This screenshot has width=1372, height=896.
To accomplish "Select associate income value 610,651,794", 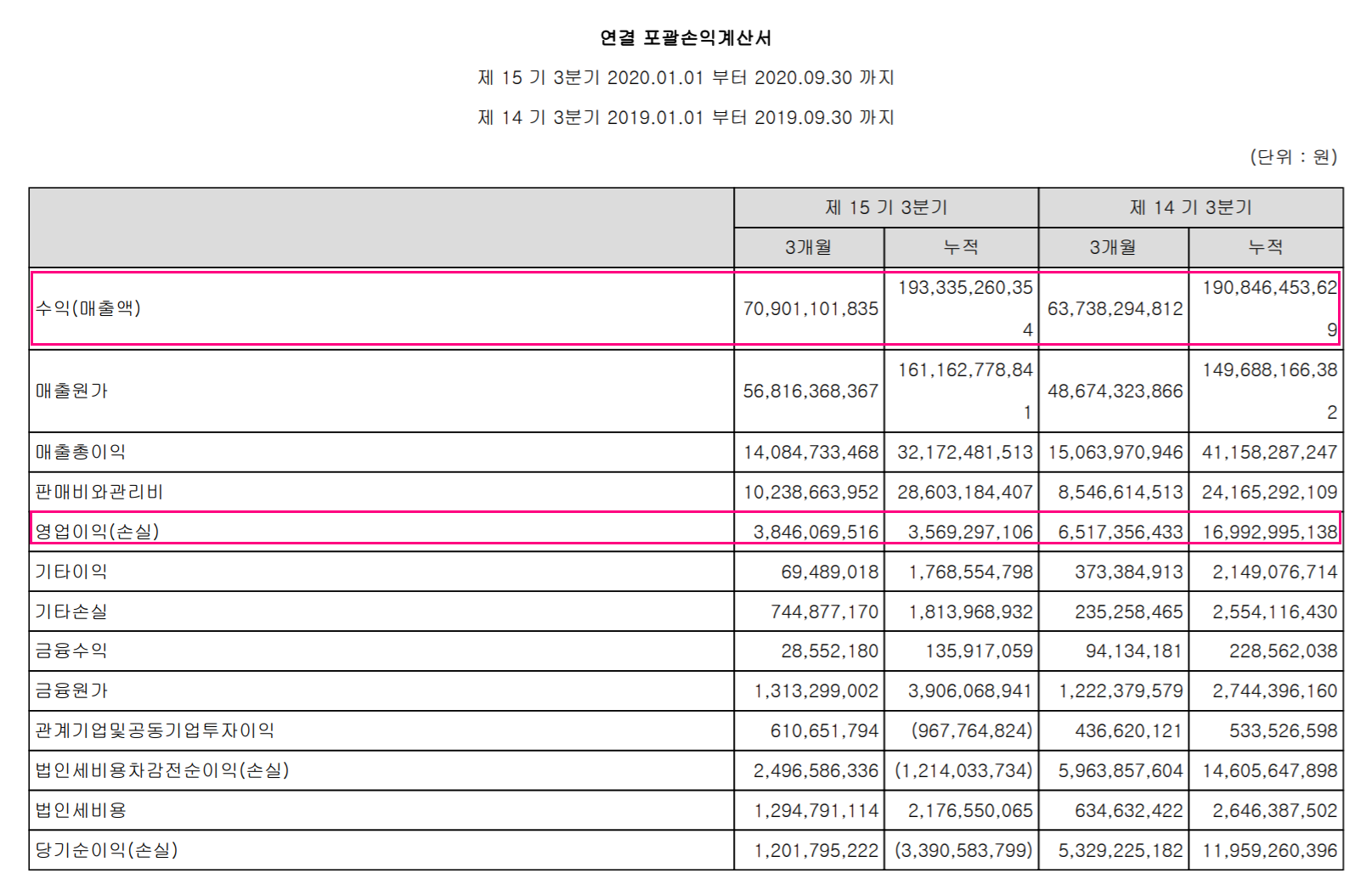I will (x=824, y=730).
